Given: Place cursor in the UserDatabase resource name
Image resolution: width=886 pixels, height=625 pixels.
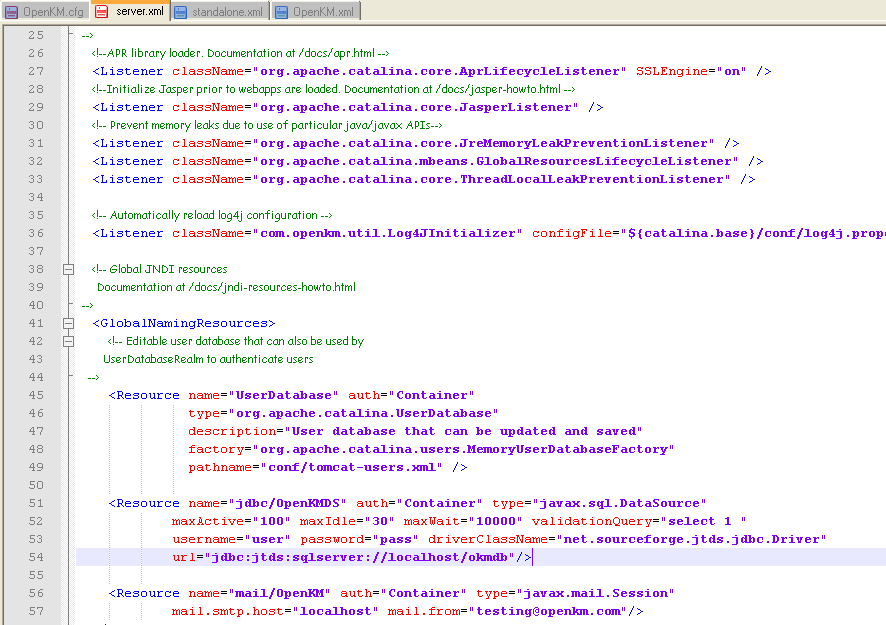Looking at the screenshot, I should (x=283, y=395).
